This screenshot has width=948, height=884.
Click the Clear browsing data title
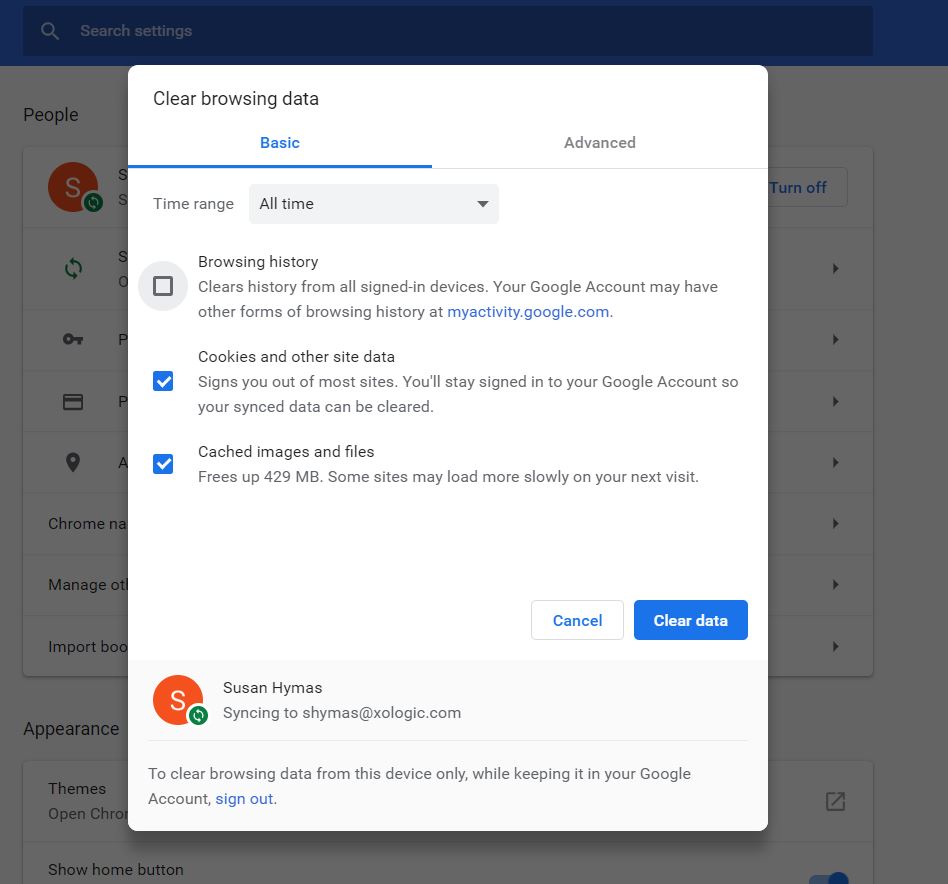pos(236,99)
